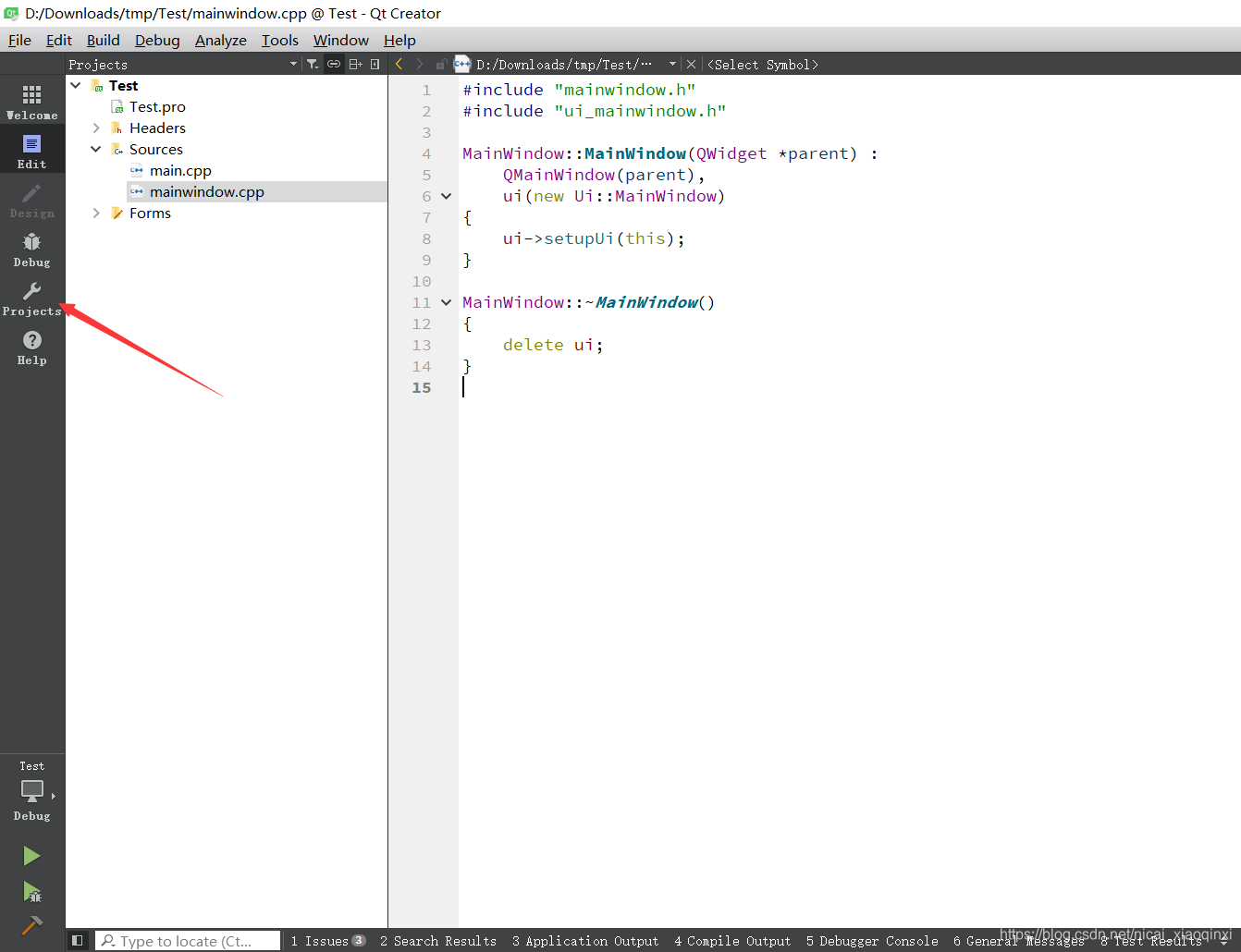The width and height of the screenshot is (1241, 952).
Task: Click line number 8 in the gutter
Action: coord(426,238)
